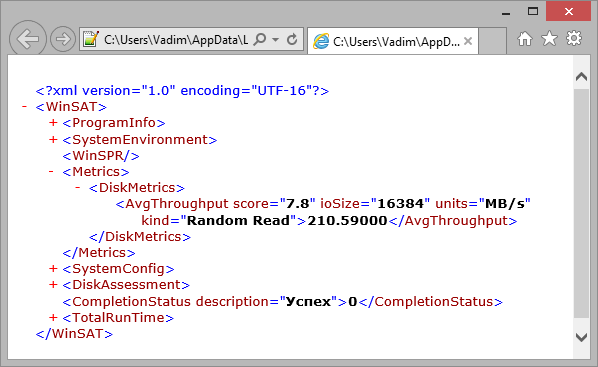Viewport: 598px width, 367px height.
Task: Collapse the Metrics node
Action: (x=51, y=172)
